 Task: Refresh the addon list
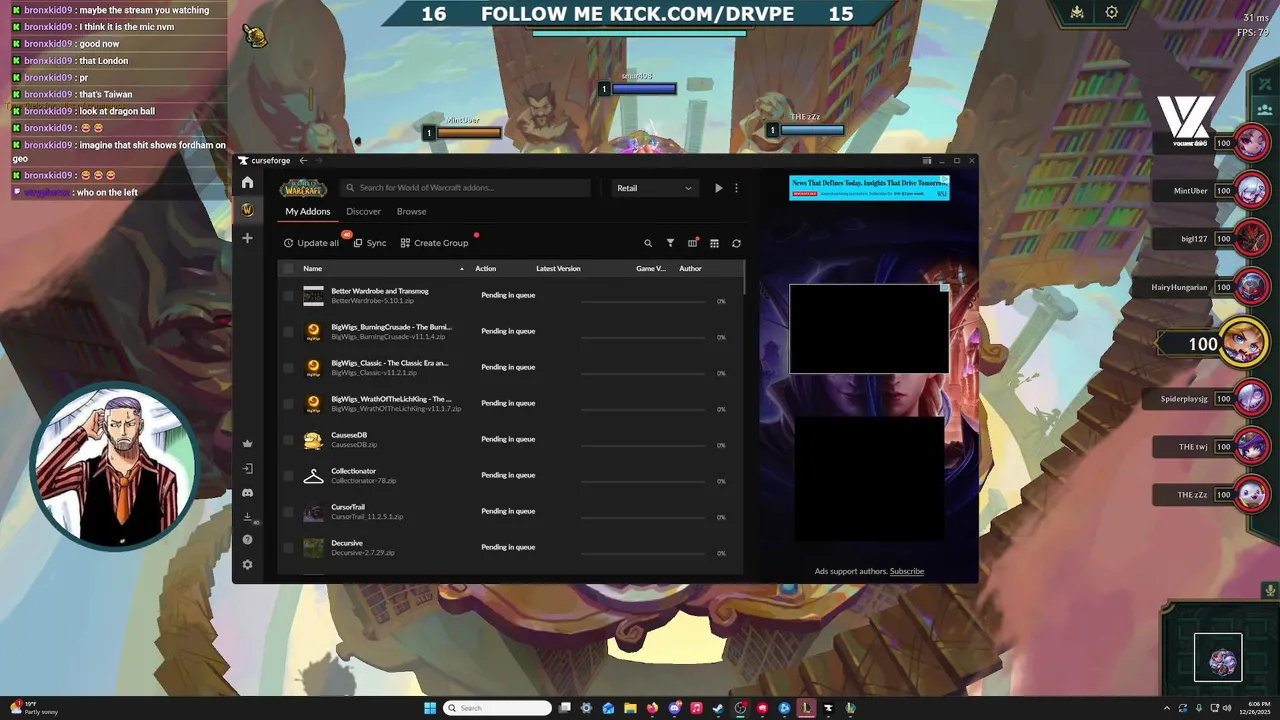tap(736, 243)
